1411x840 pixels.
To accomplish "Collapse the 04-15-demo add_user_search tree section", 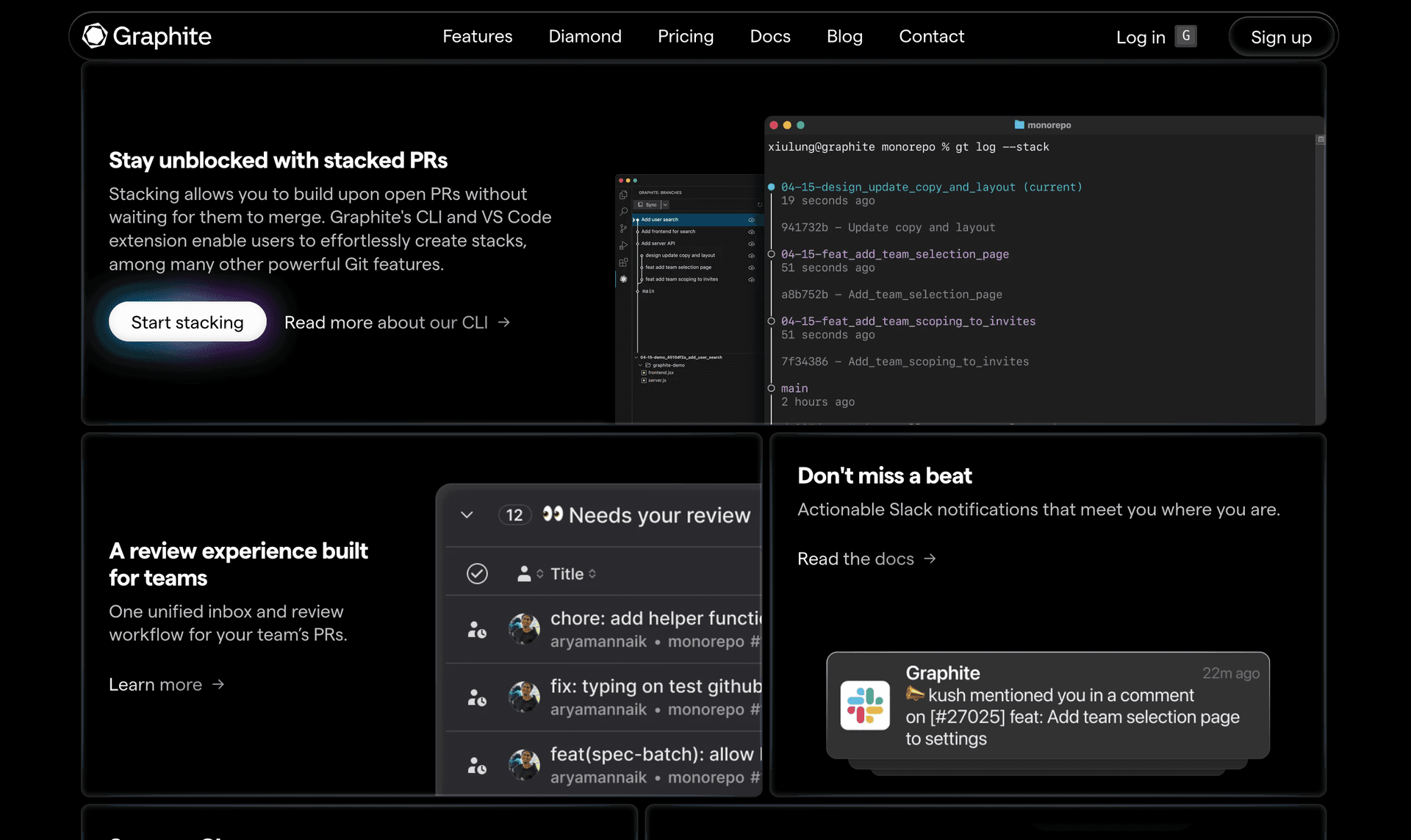I will tap(636, 357).
